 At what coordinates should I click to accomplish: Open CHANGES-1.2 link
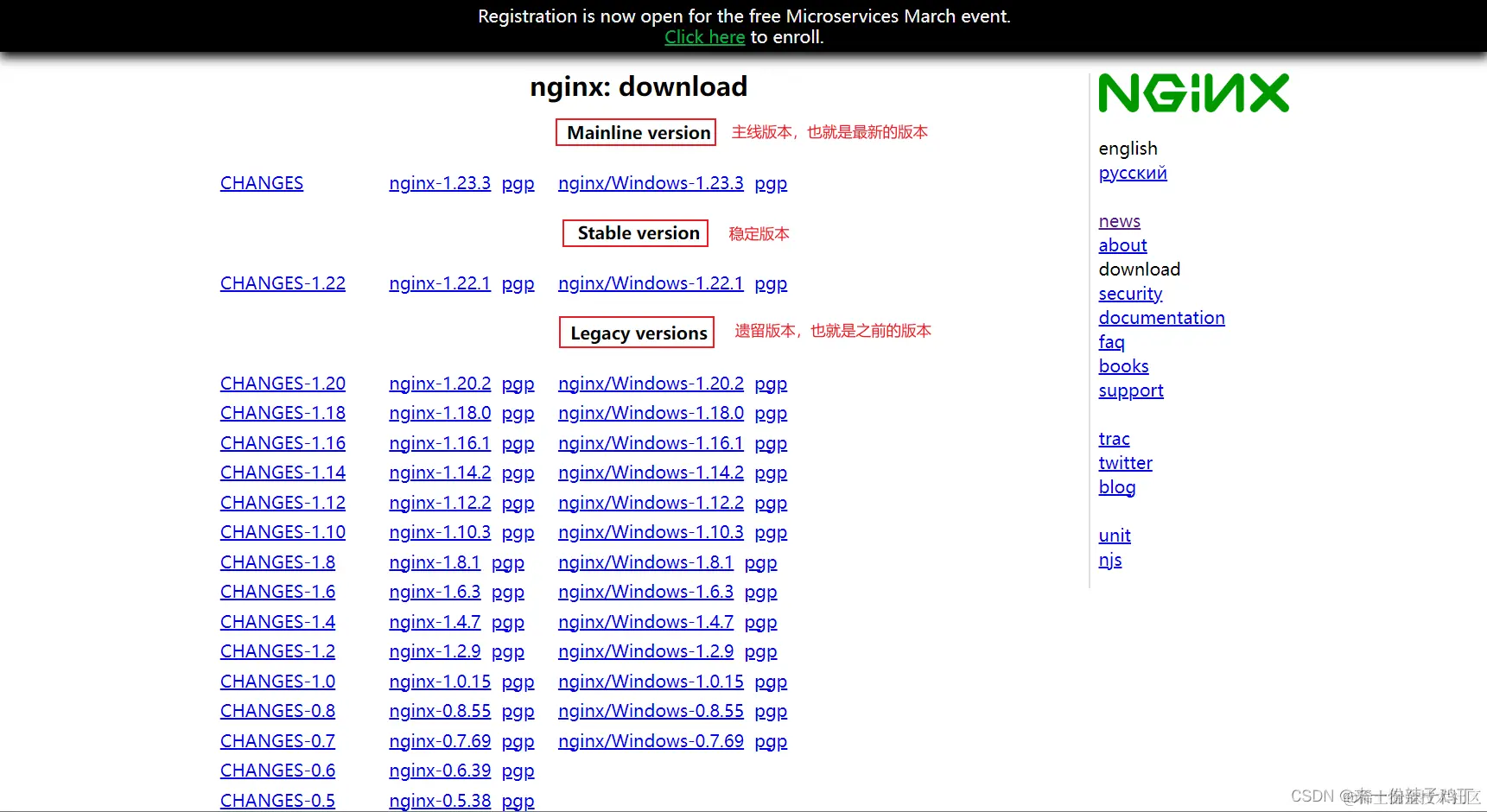[x=277, y=651]
